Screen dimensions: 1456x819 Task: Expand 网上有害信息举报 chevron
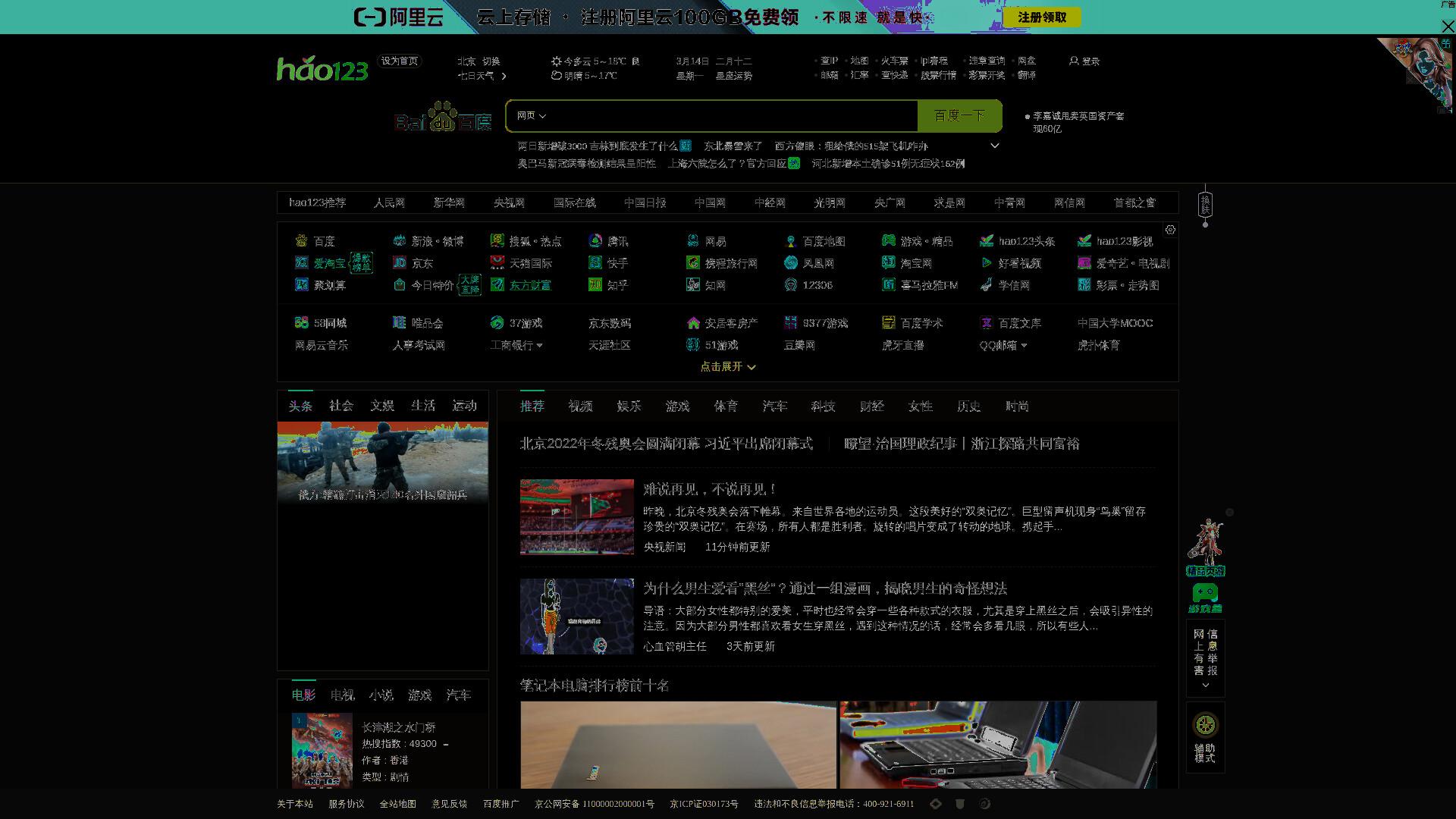(x=1205, y=686)
